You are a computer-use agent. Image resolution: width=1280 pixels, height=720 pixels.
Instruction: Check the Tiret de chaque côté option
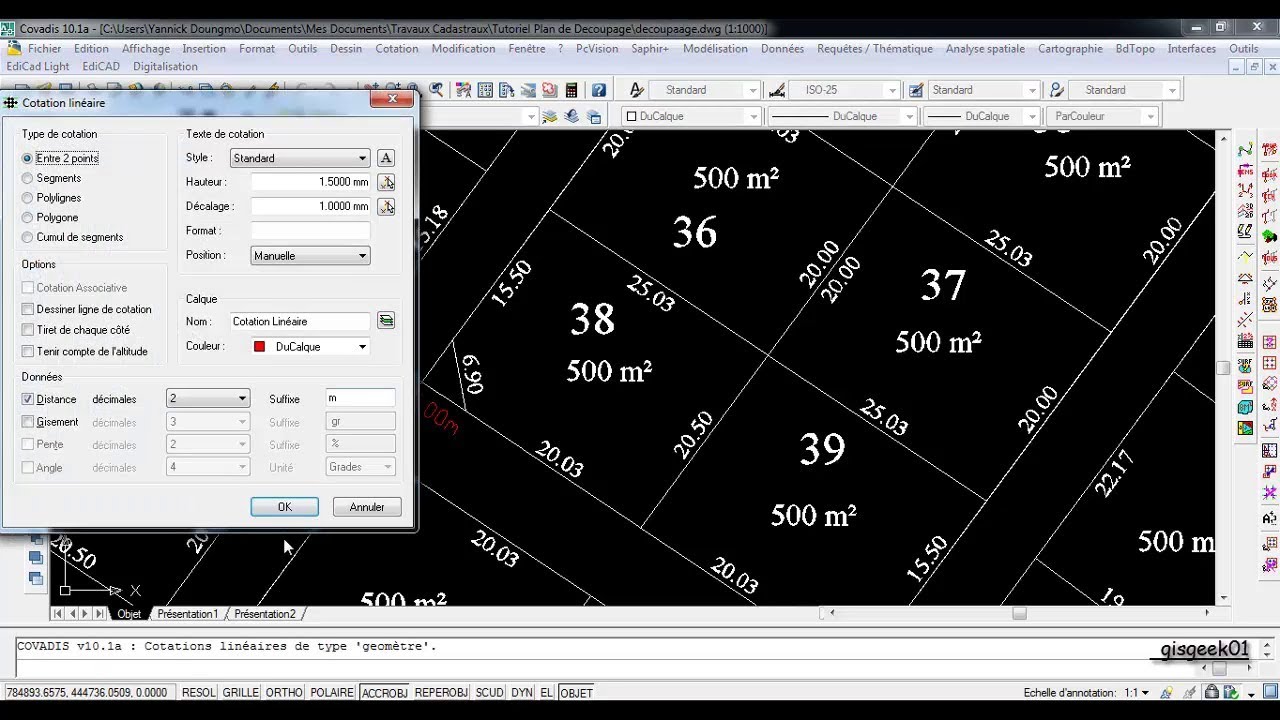(x=28, y=330)
